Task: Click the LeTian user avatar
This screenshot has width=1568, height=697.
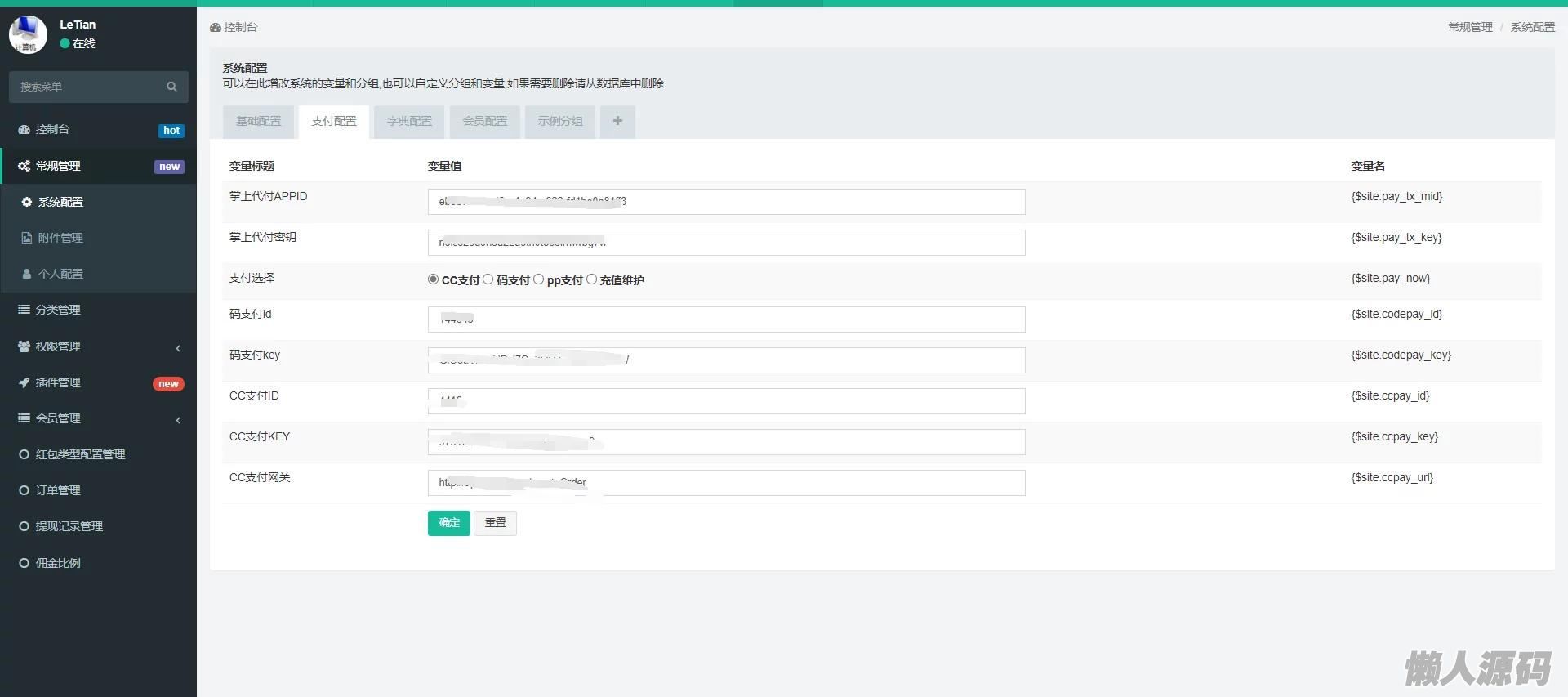Action: [x=28, y=34]
